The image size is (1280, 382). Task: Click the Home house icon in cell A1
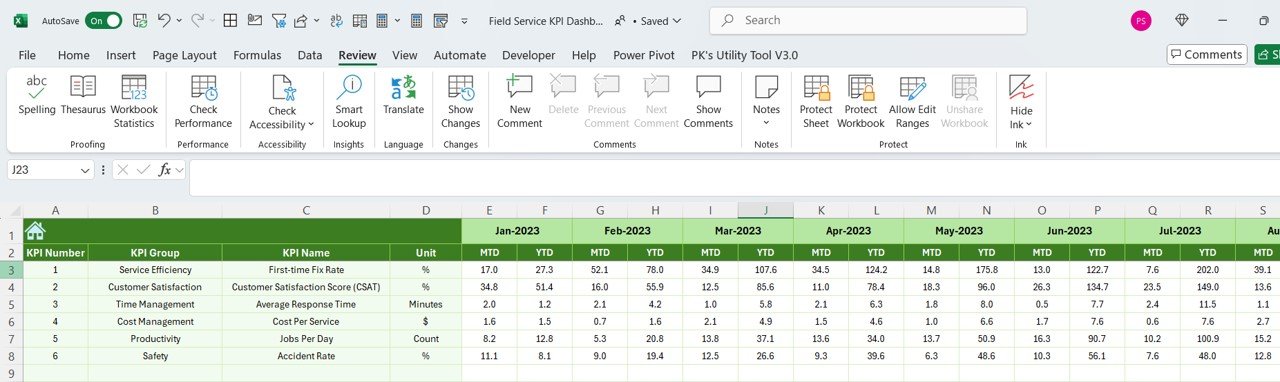coord(35,230)
